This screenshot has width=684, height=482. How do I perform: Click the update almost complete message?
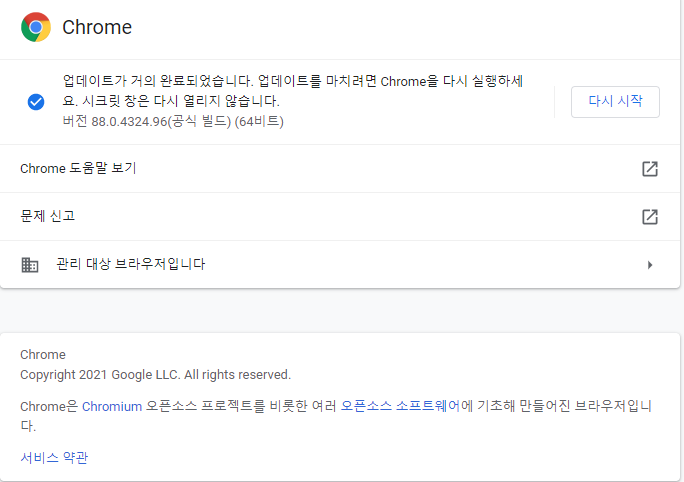click(293, 91)
